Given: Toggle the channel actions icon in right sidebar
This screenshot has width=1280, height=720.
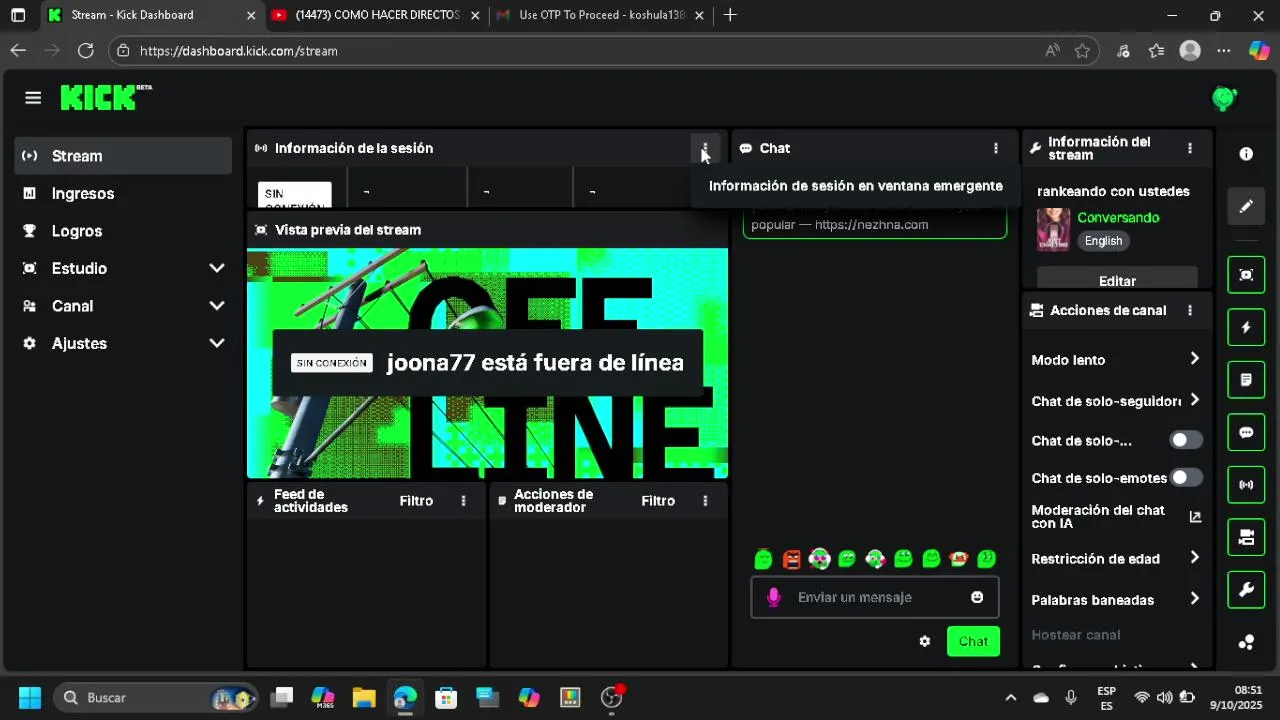Looking at the screenshot, I should pyautogui.click(x=1246, y=538).
